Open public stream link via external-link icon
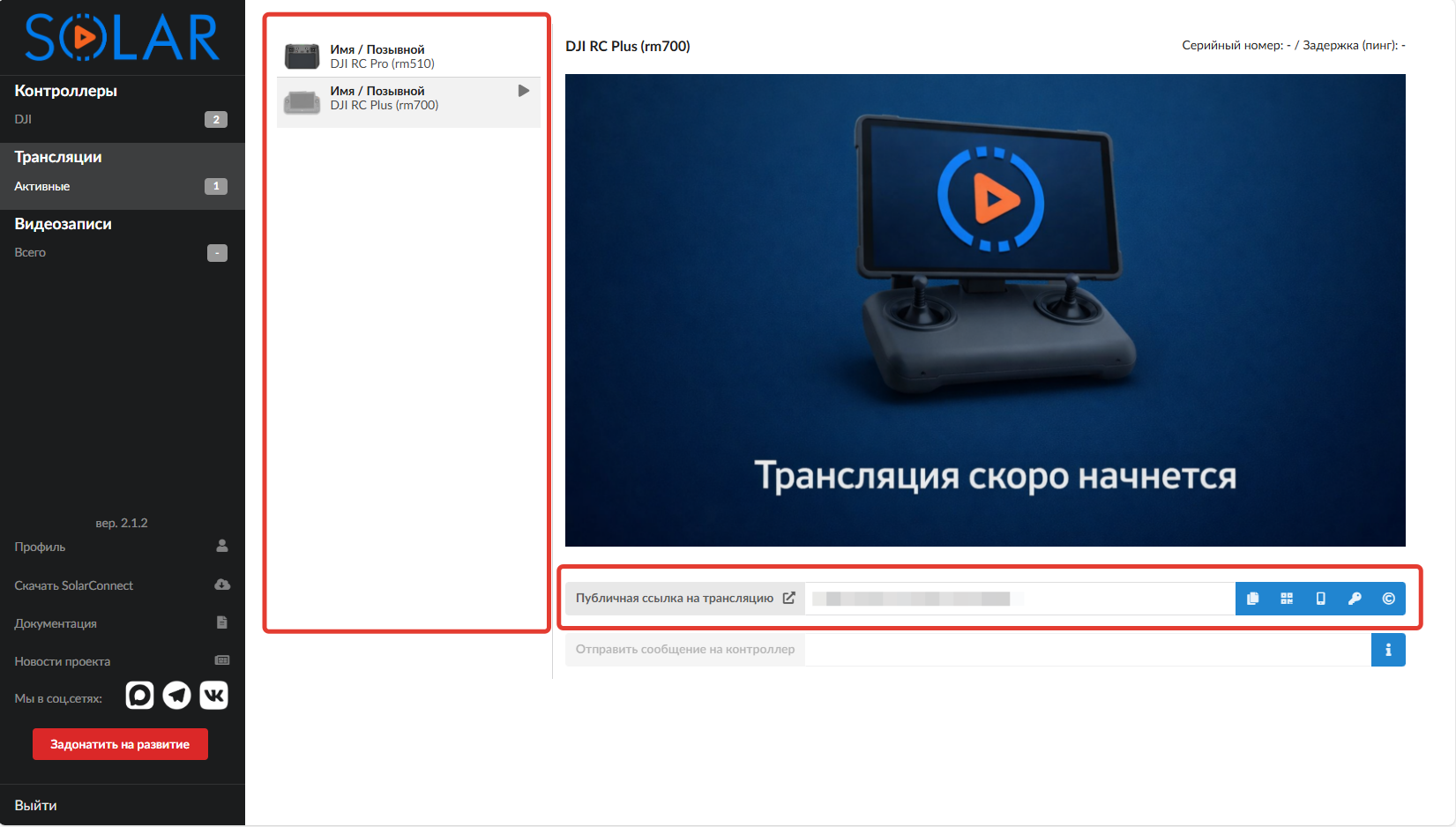The image size is (1456, 827). 789,598
